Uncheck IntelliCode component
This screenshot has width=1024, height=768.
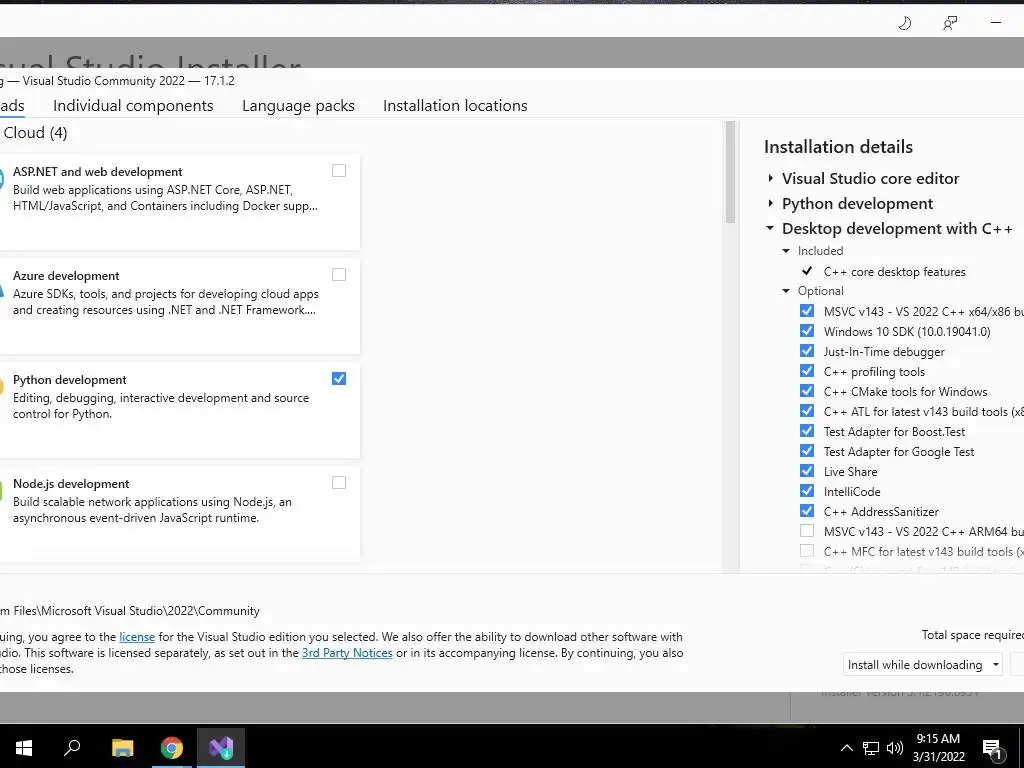807,490
